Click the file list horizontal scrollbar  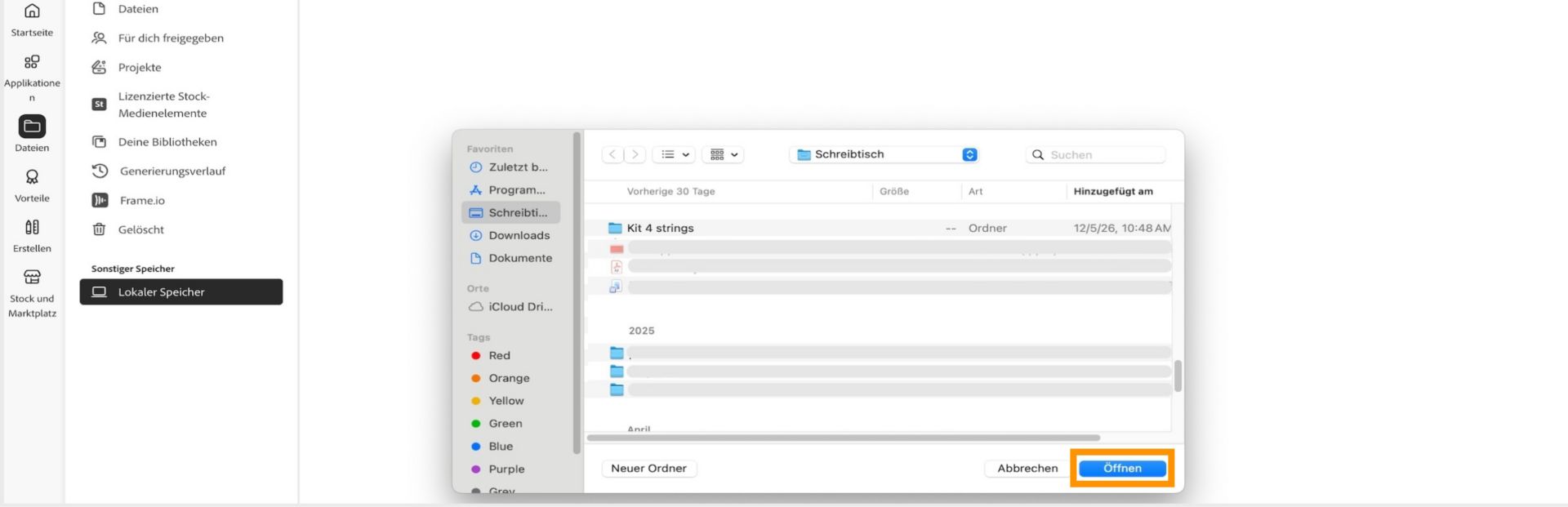coord(844,438)
